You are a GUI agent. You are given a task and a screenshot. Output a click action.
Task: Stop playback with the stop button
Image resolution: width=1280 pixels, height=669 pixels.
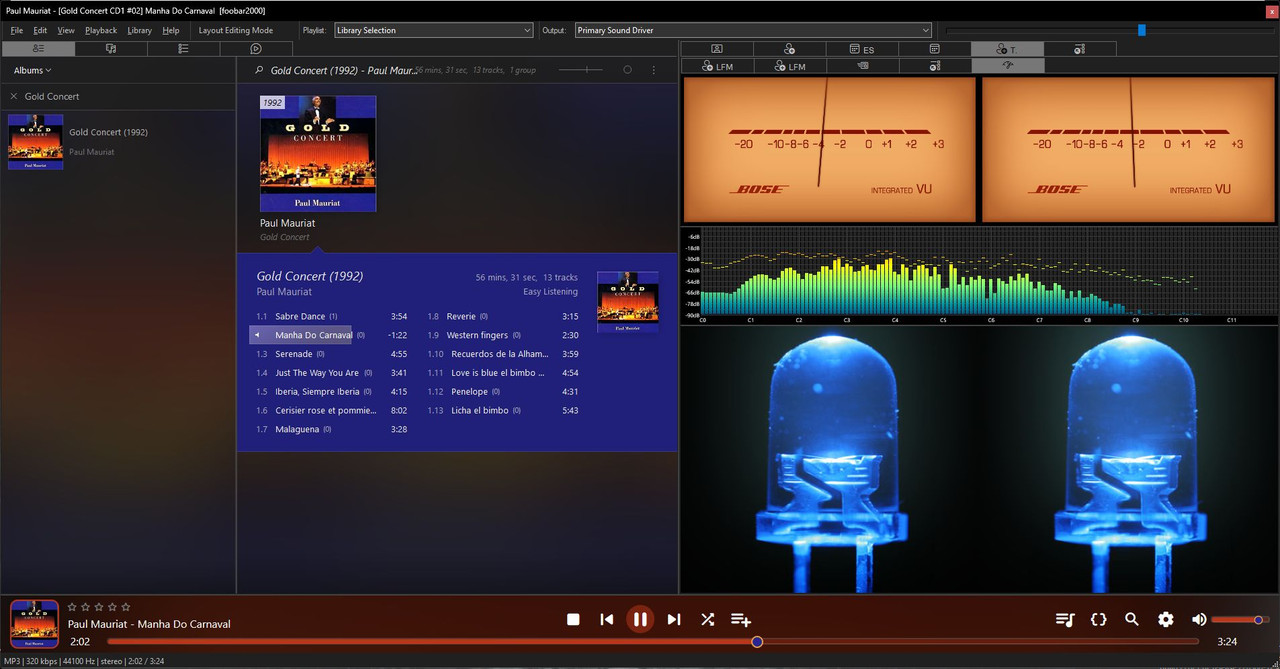click(573, 620)
